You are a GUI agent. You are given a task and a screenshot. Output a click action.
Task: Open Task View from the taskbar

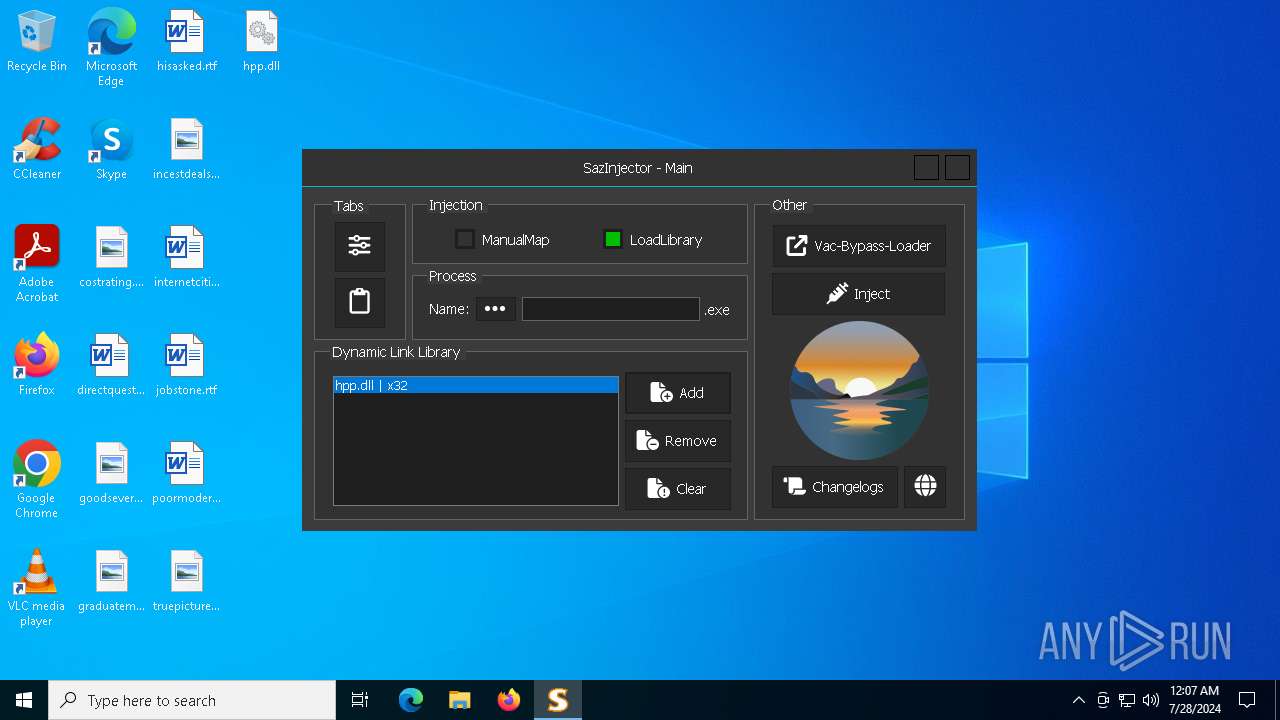click(360, 700)
